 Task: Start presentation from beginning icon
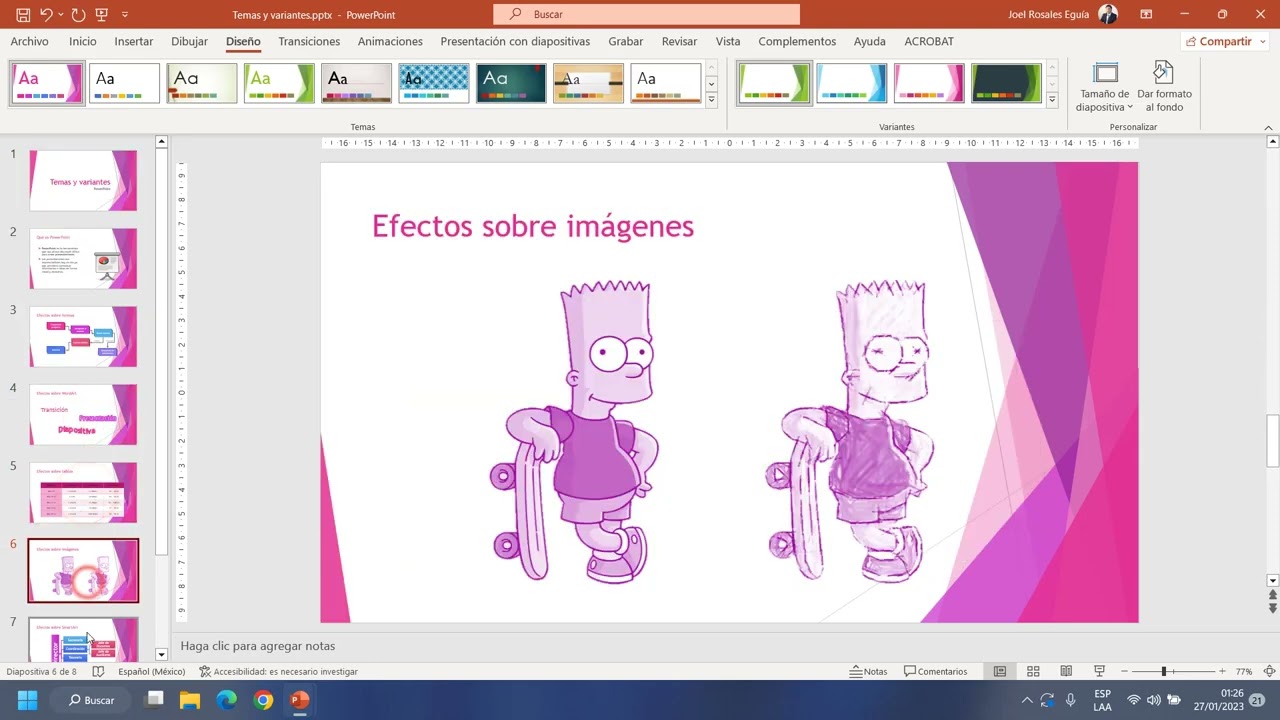(101, 15)
